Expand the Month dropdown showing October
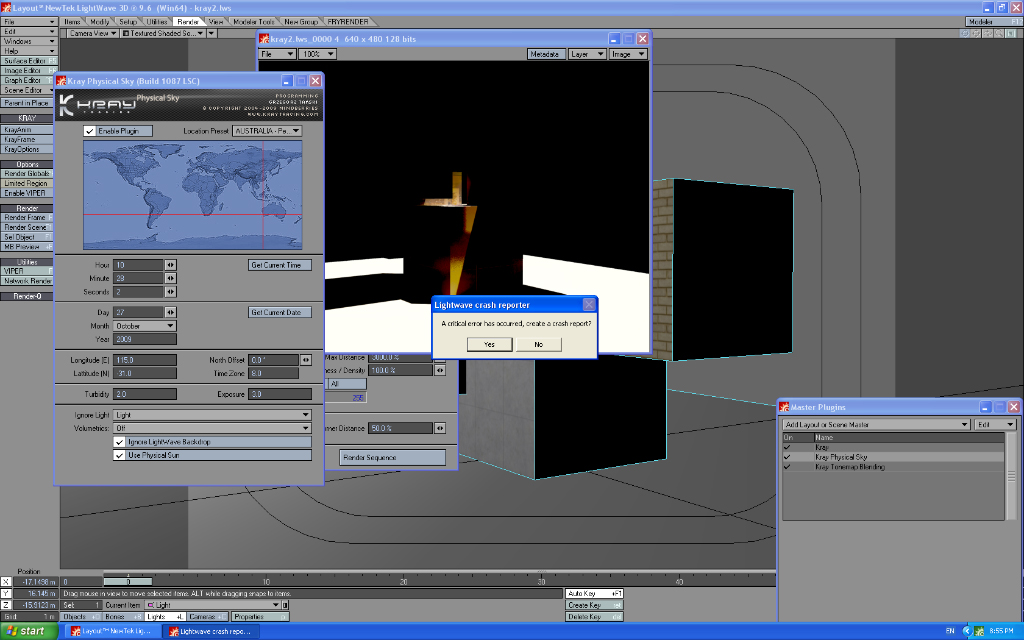Image resolution: width=1024 pixels, height=640 pixels. pyautogui.click(x=145, y=326)
